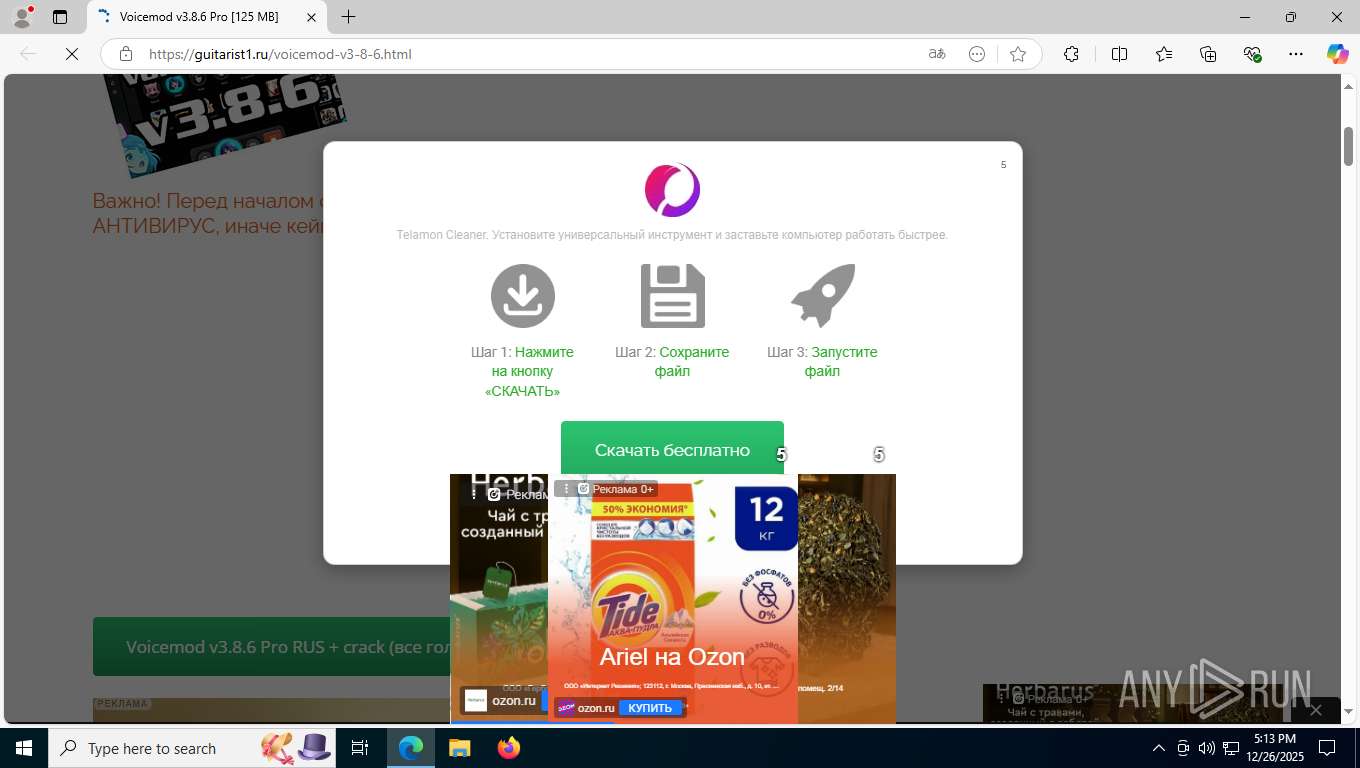The height and width of the screenshot is (768, 1360).
Task: Close the bottom-right Herbarus ad
Action: coord(1316,710)
